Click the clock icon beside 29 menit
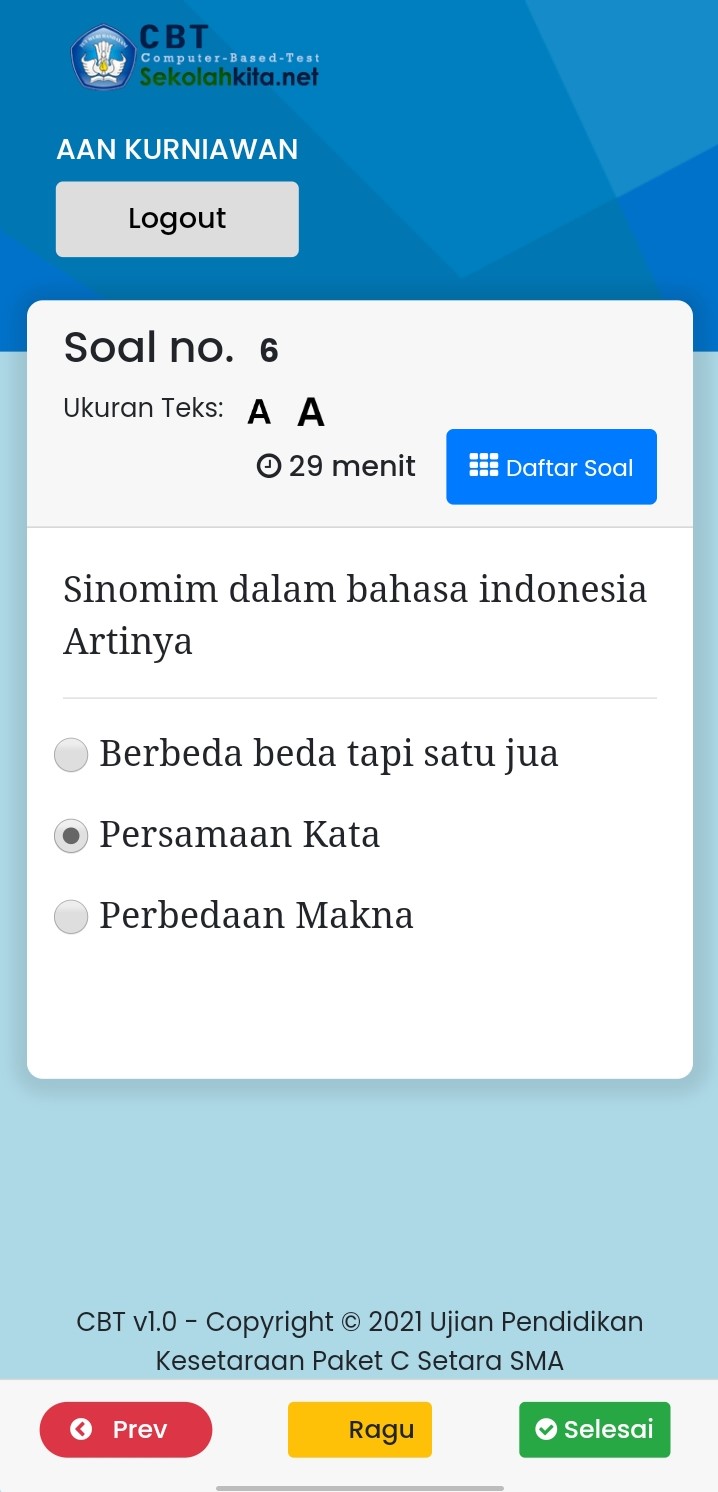Viewport: 718px width, 1492px height. click(269, 466)
